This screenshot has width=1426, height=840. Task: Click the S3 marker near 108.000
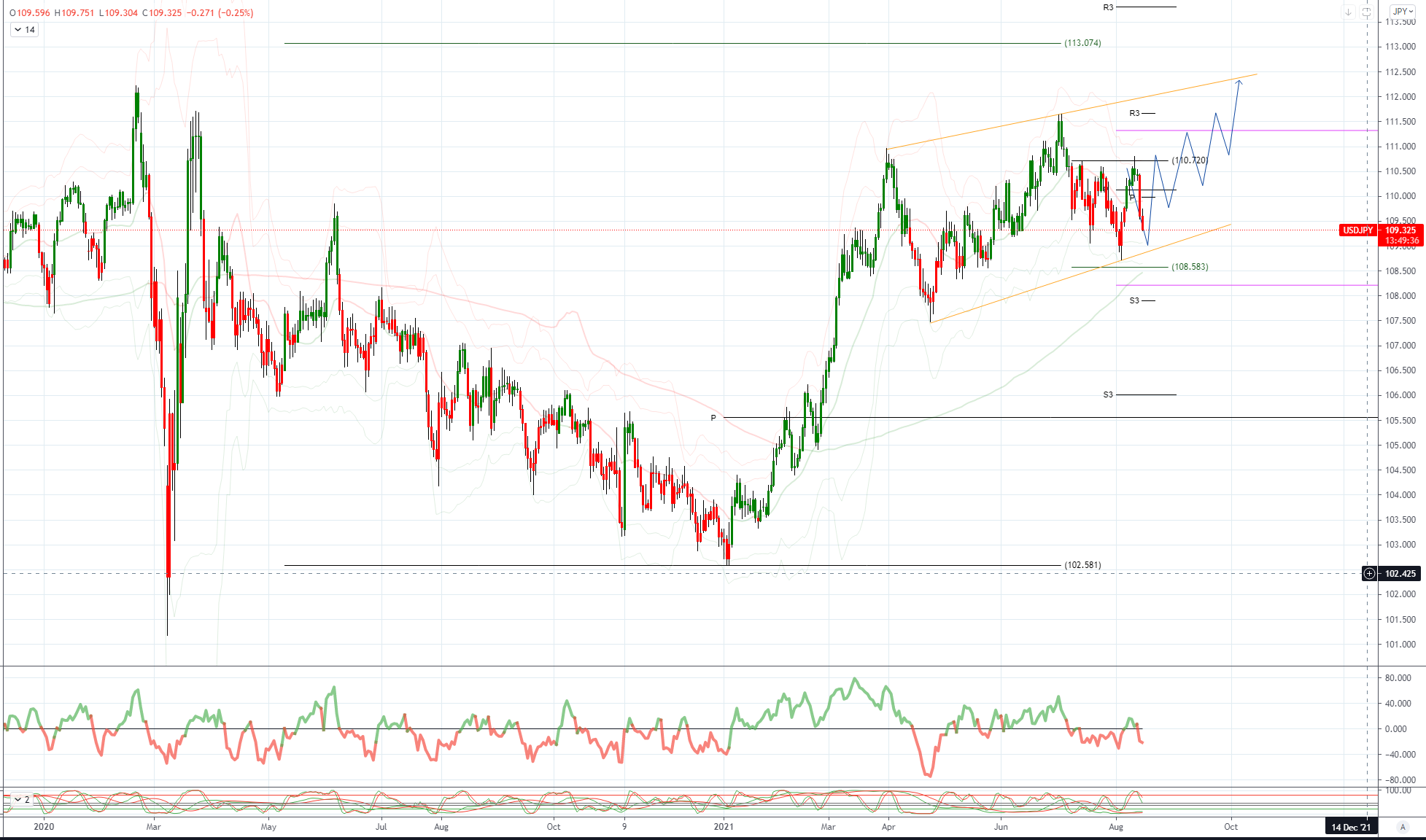click(1134, 300)
